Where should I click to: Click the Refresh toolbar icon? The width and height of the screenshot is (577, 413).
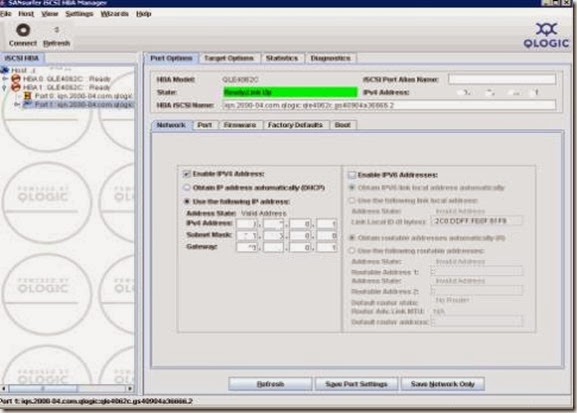56,30
